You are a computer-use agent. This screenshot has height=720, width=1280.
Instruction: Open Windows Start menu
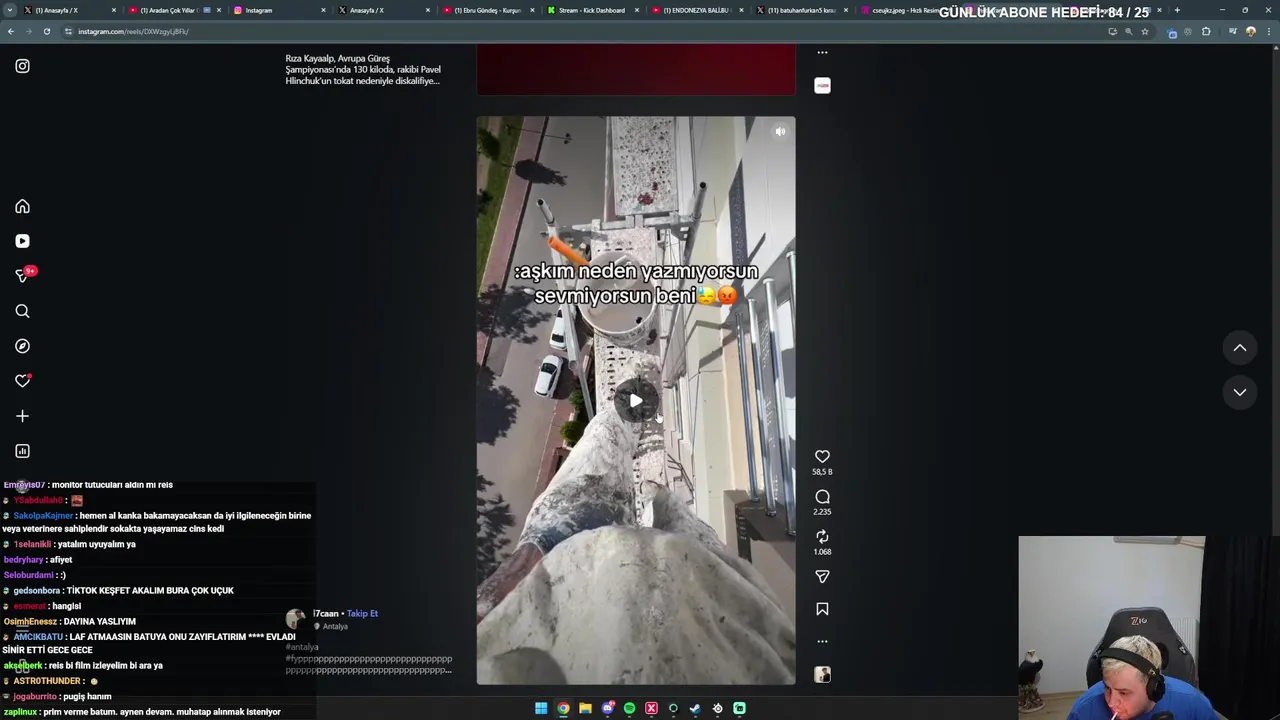541,708
